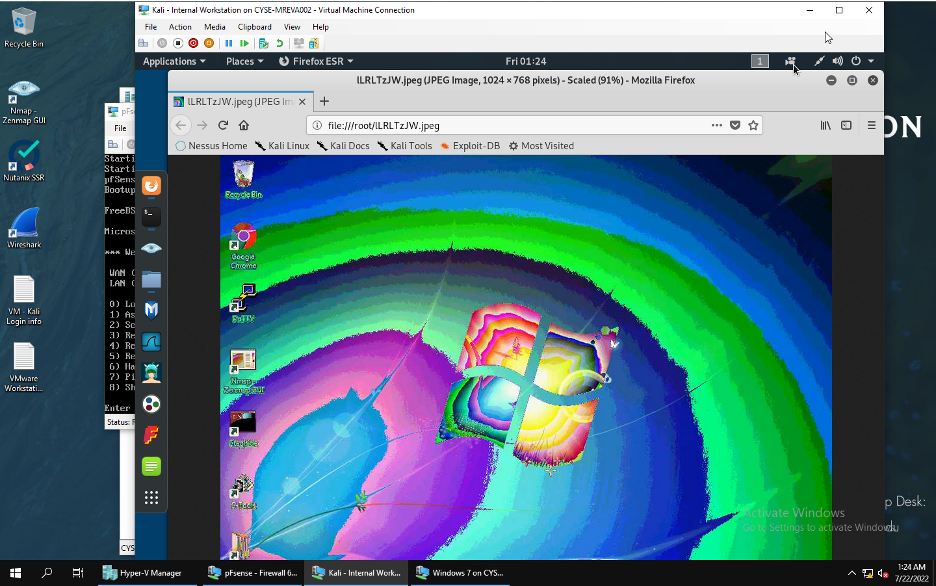This screenshot has height=586, width=936.
Task: Open the Firefox Library
Action: pos(825,125)
